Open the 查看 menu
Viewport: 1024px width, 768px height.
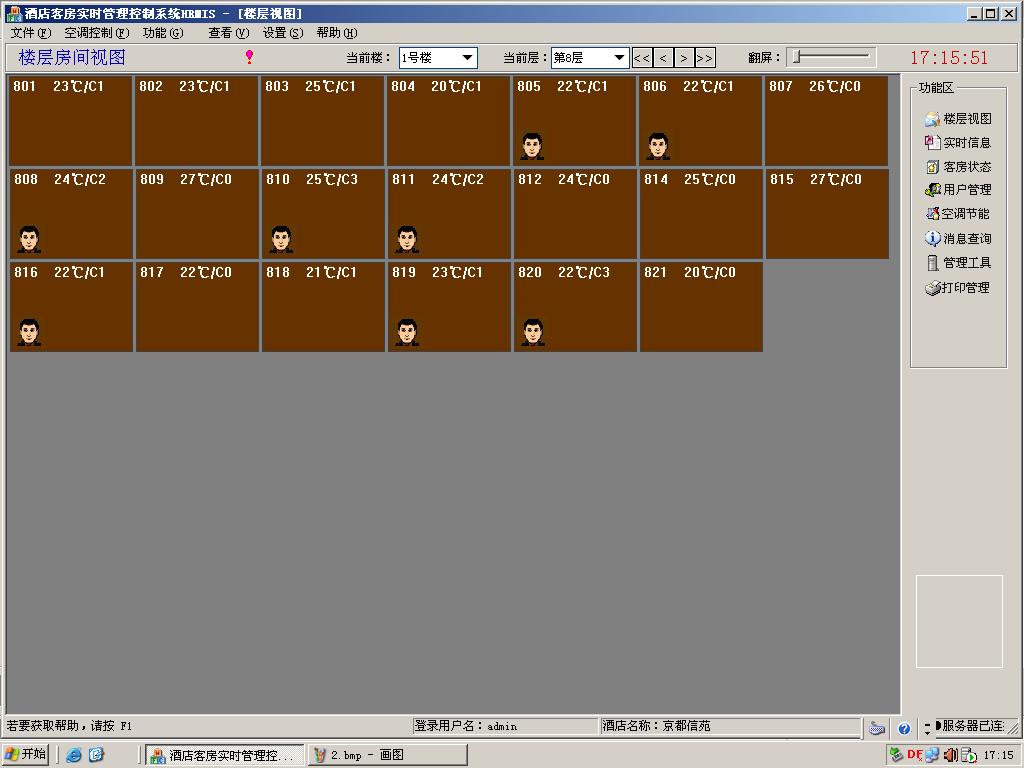[x=228, y=33]
